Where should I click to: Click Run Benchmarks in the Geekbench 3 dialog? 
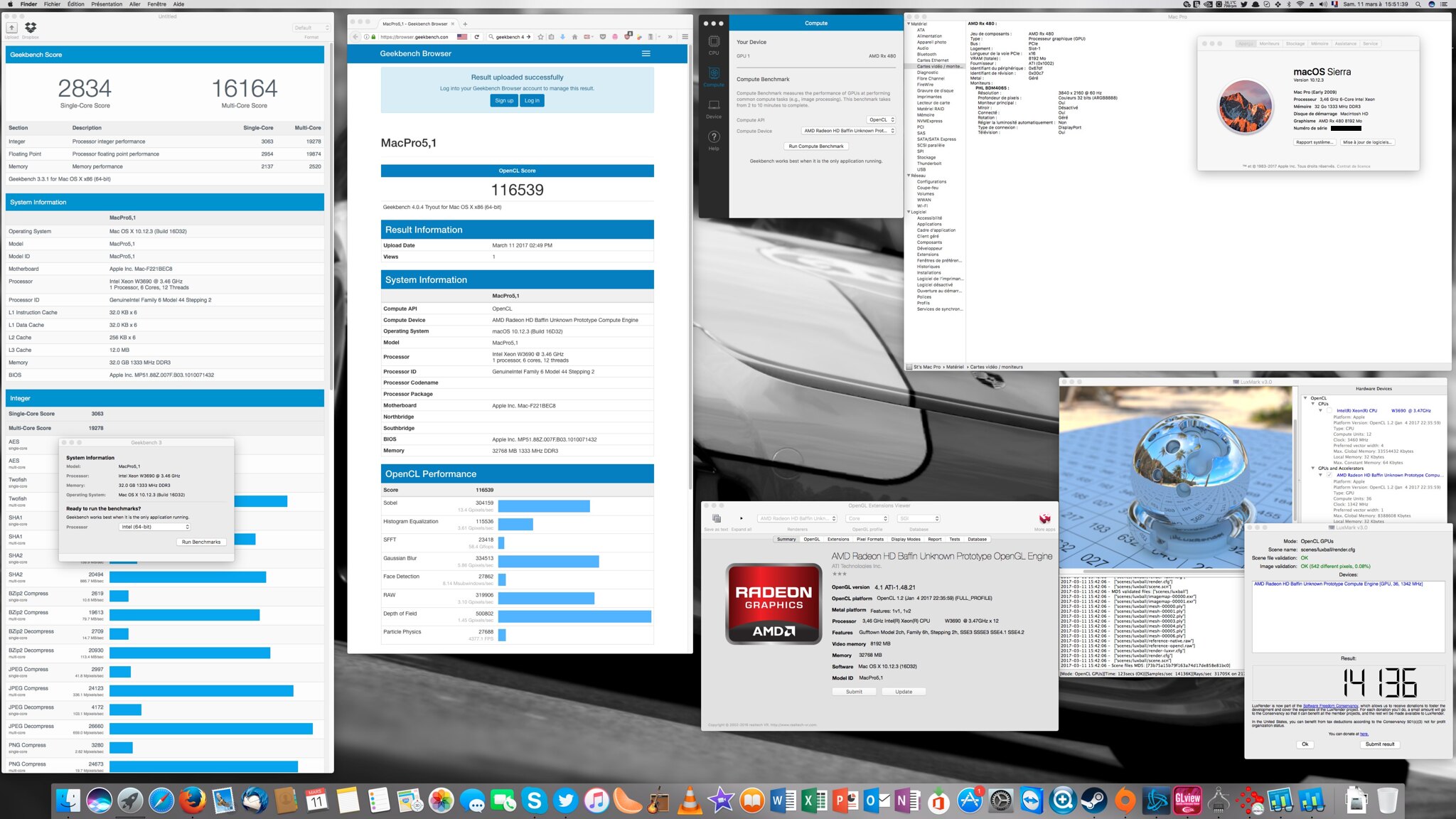[x=201, y=542]
